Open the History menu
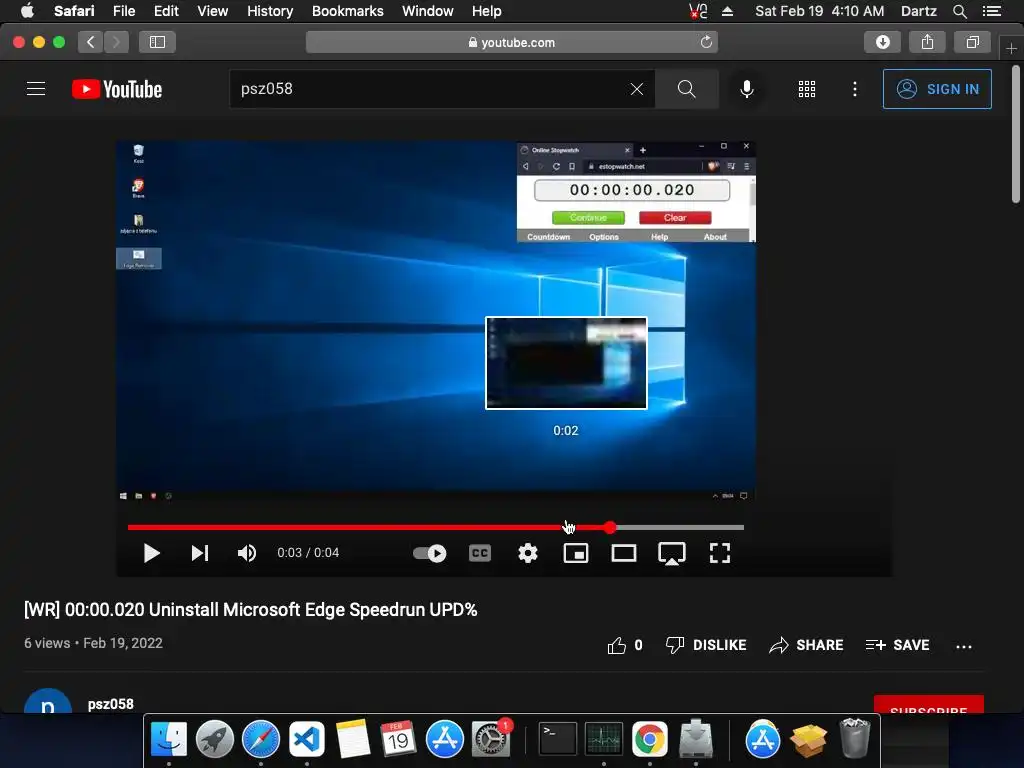 point(270,11)
